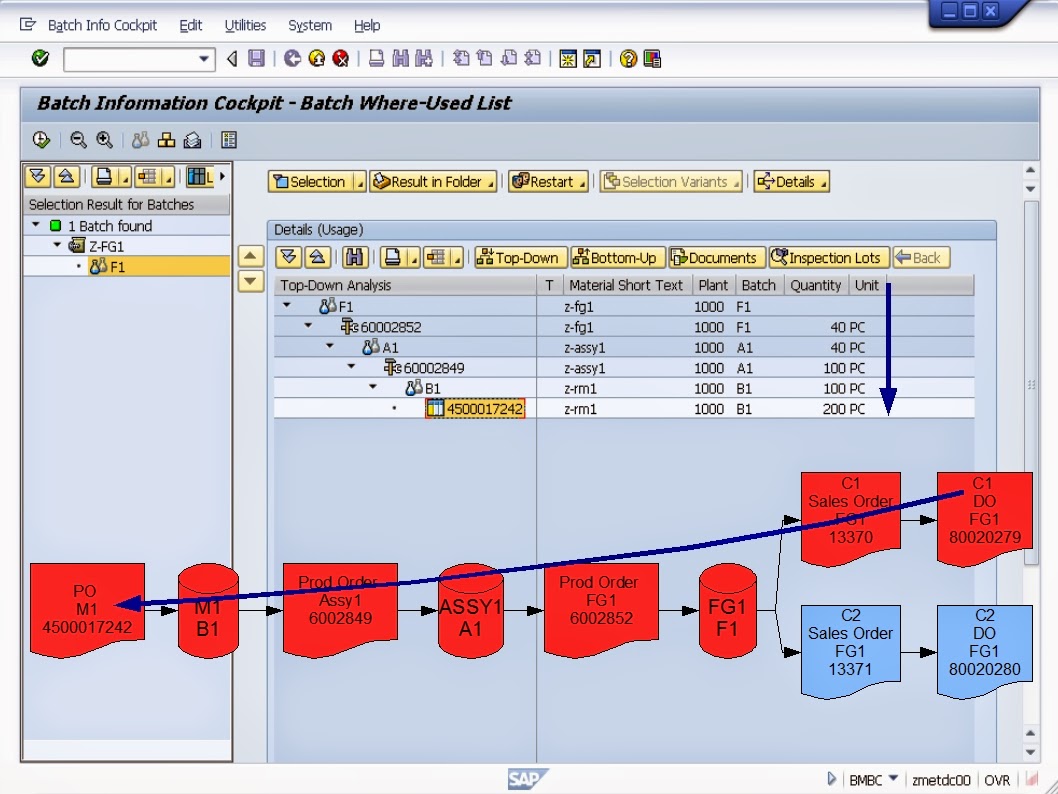Click the Plant column header
The height and width of the screenshot is (794, 1058).
click(713, 285)
